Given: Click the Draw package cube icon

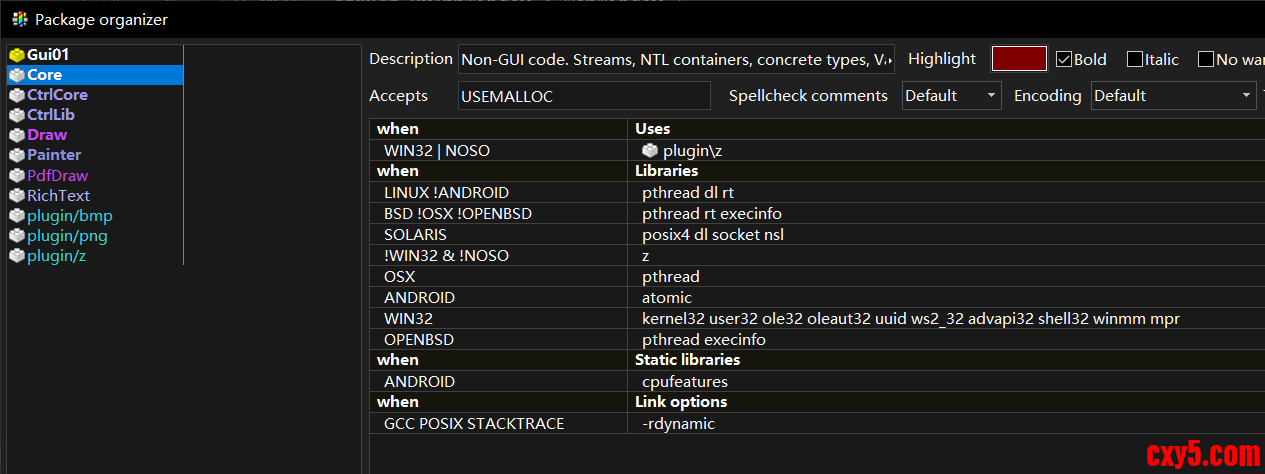Looking at the screenshot, I should click(x=16, y=135).
